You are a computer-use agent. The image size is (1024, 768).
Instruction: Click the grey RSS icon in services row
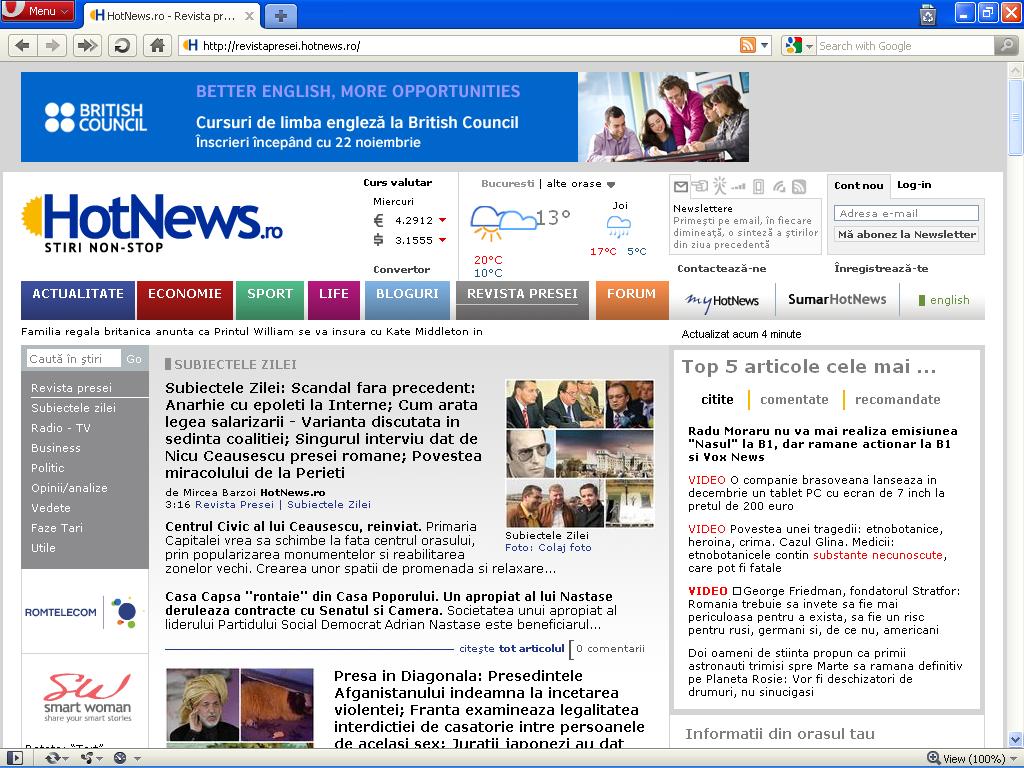pos(799,187)
